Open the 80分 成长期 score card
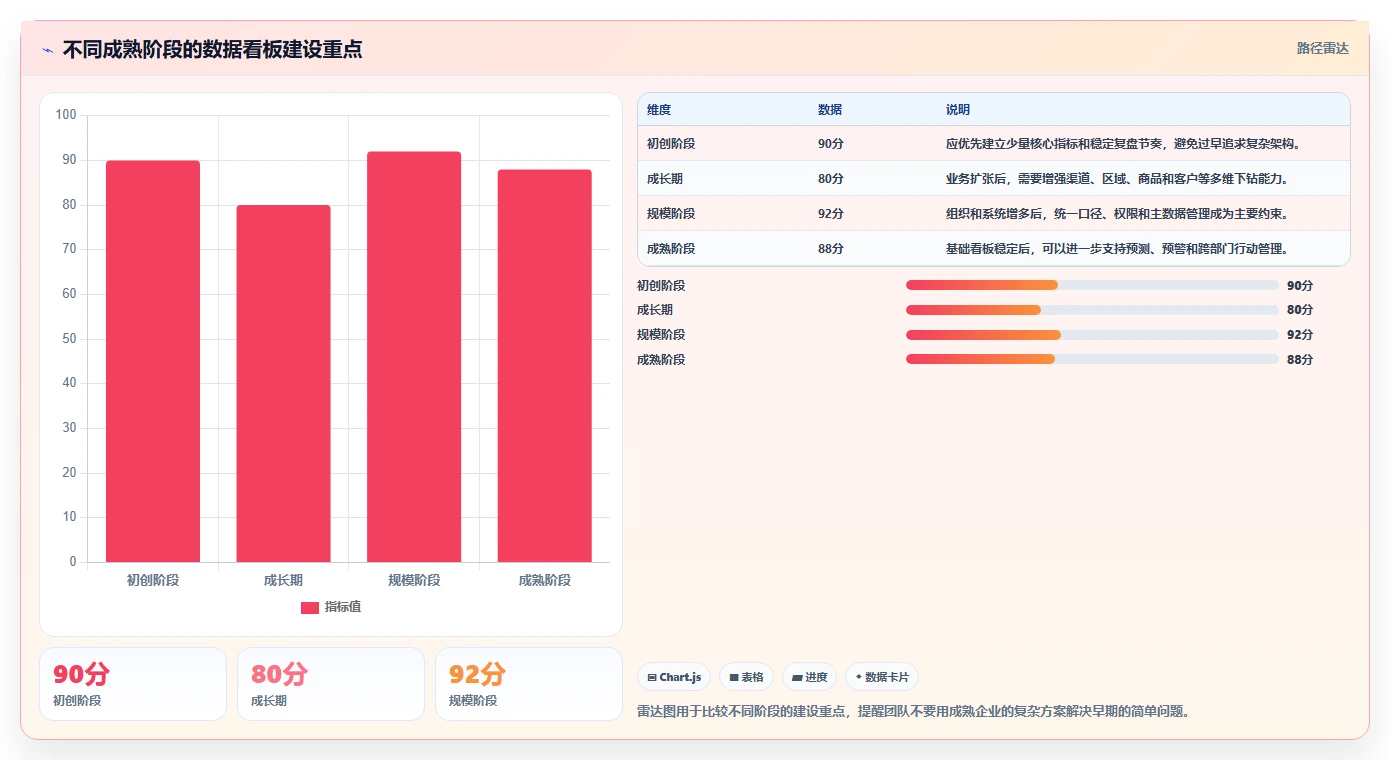 [331, 684]
